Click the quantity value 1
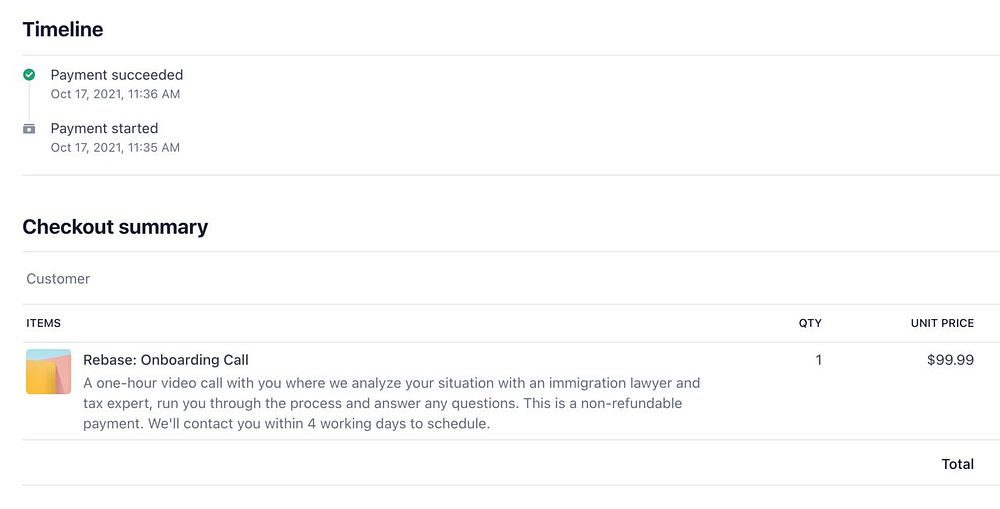Screen dimensions: 1000x509 coord(818,360)
